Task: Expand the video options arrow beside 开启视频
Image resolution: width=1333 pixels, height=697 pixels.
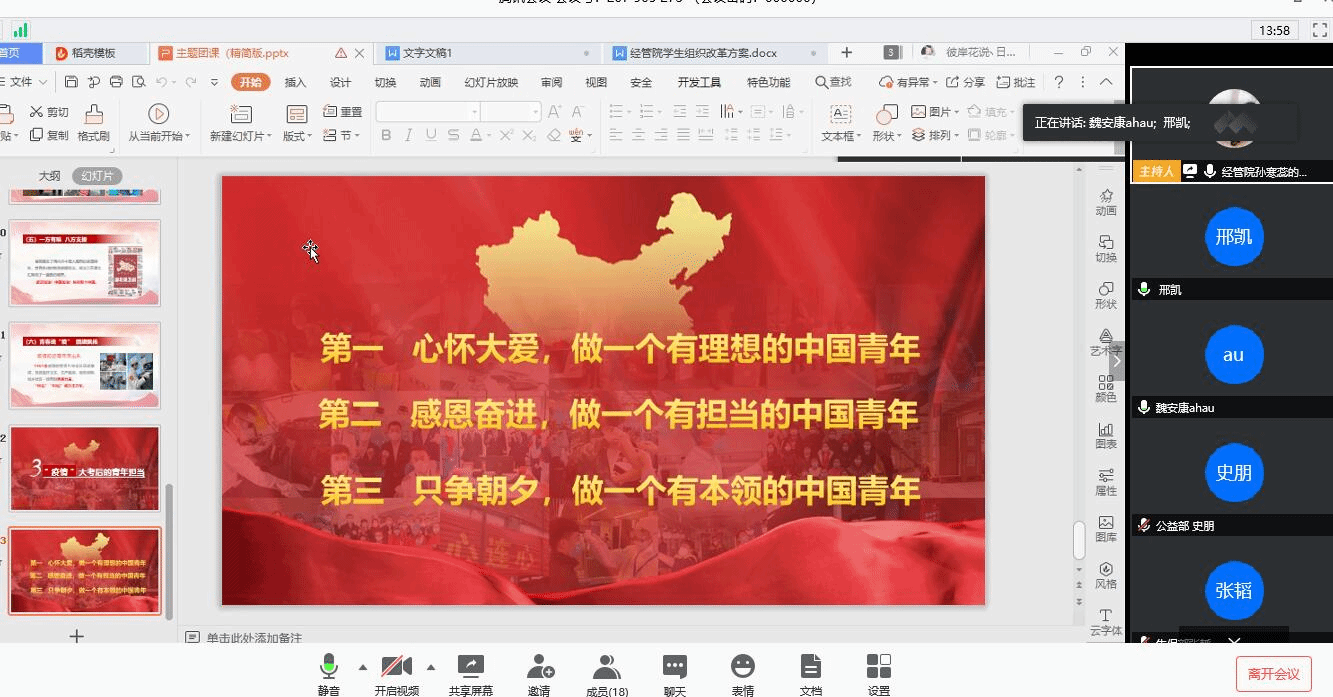Action: (431, 667)
